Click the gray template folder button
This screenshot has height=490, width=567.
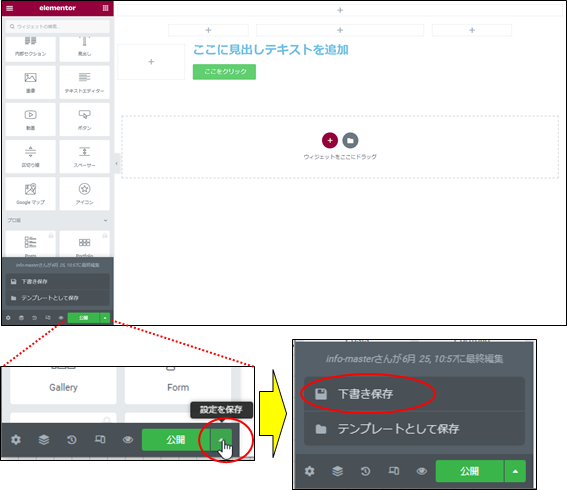(350, 140)
